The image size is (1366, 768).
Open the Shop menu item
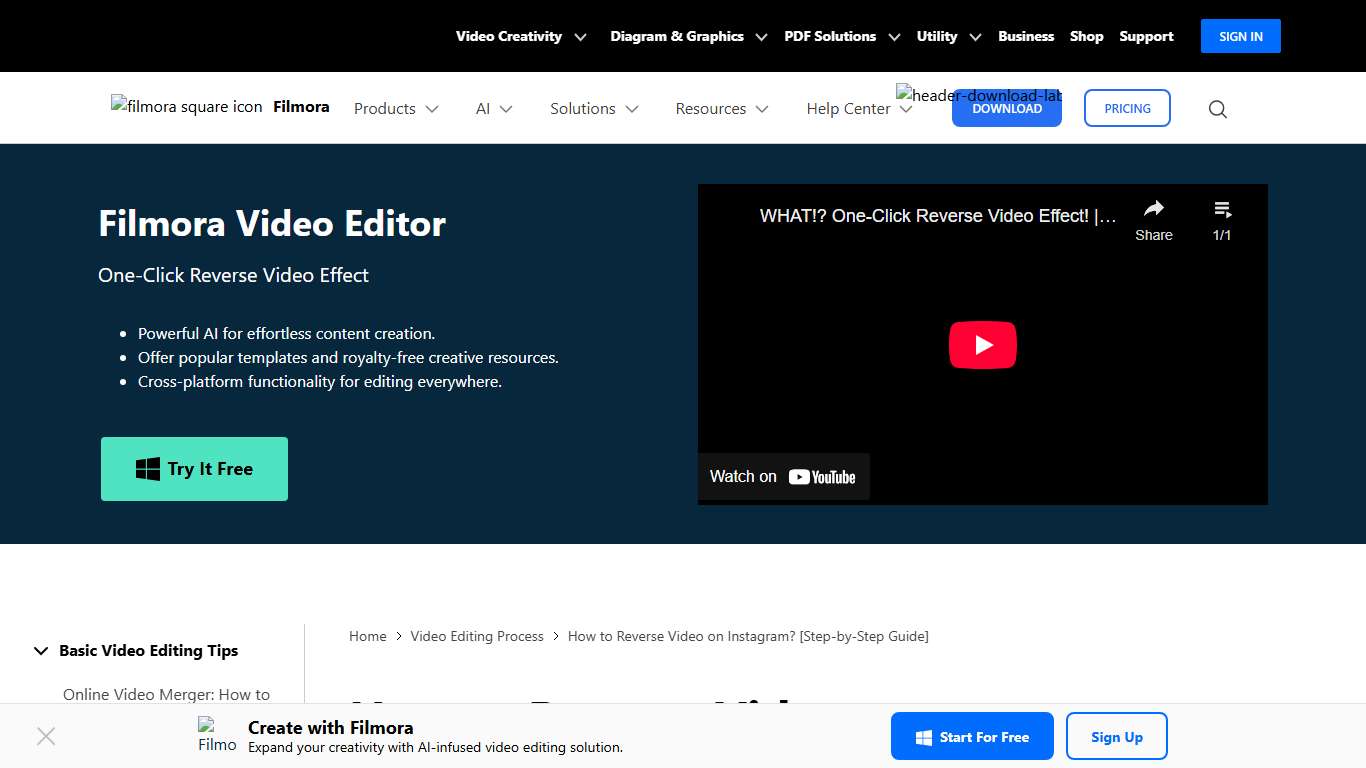point(1086,36)
